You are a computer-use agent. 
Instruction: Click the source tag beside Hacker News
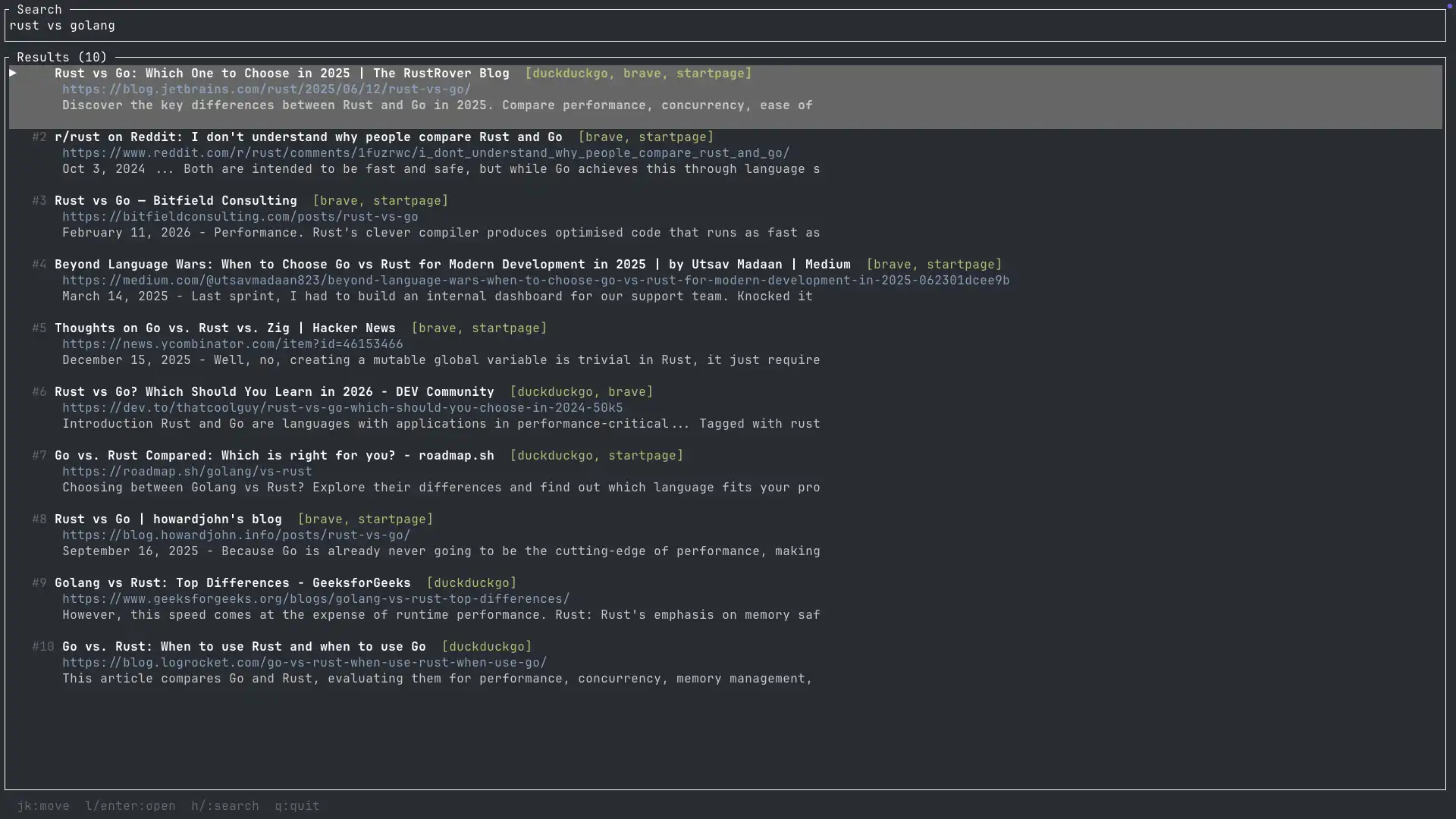coord(479,328)
